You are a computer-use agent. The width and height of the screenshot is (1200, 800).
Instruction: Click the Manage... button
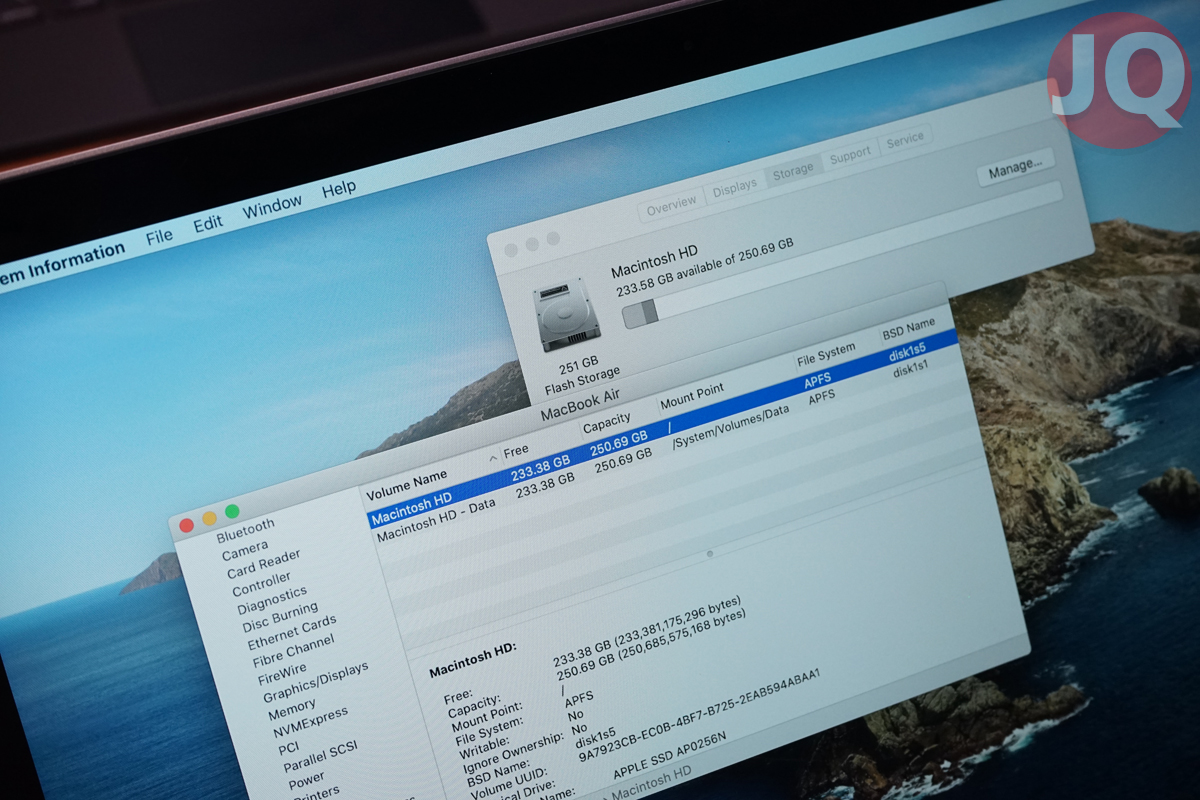pos(1015,167)
